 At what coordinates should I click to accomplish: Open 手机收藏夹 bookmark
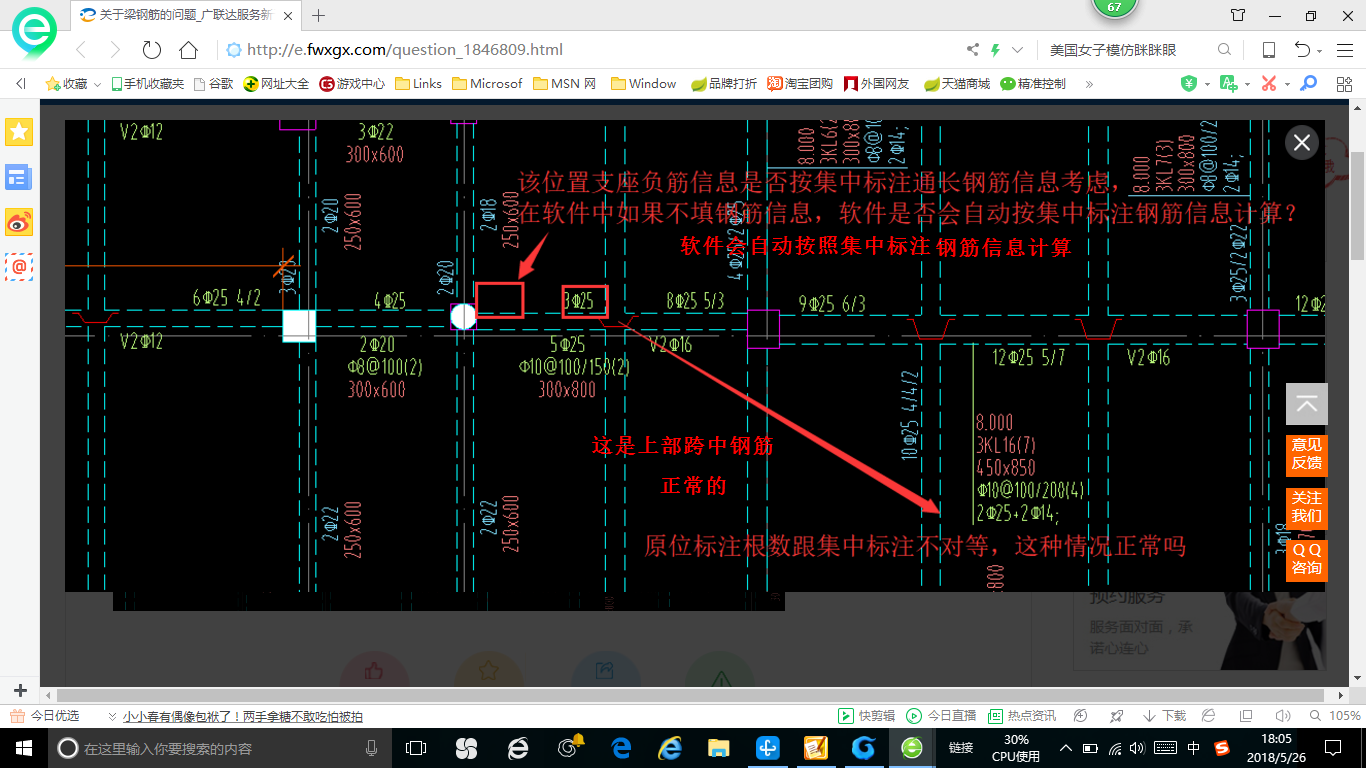coord(147,84)
